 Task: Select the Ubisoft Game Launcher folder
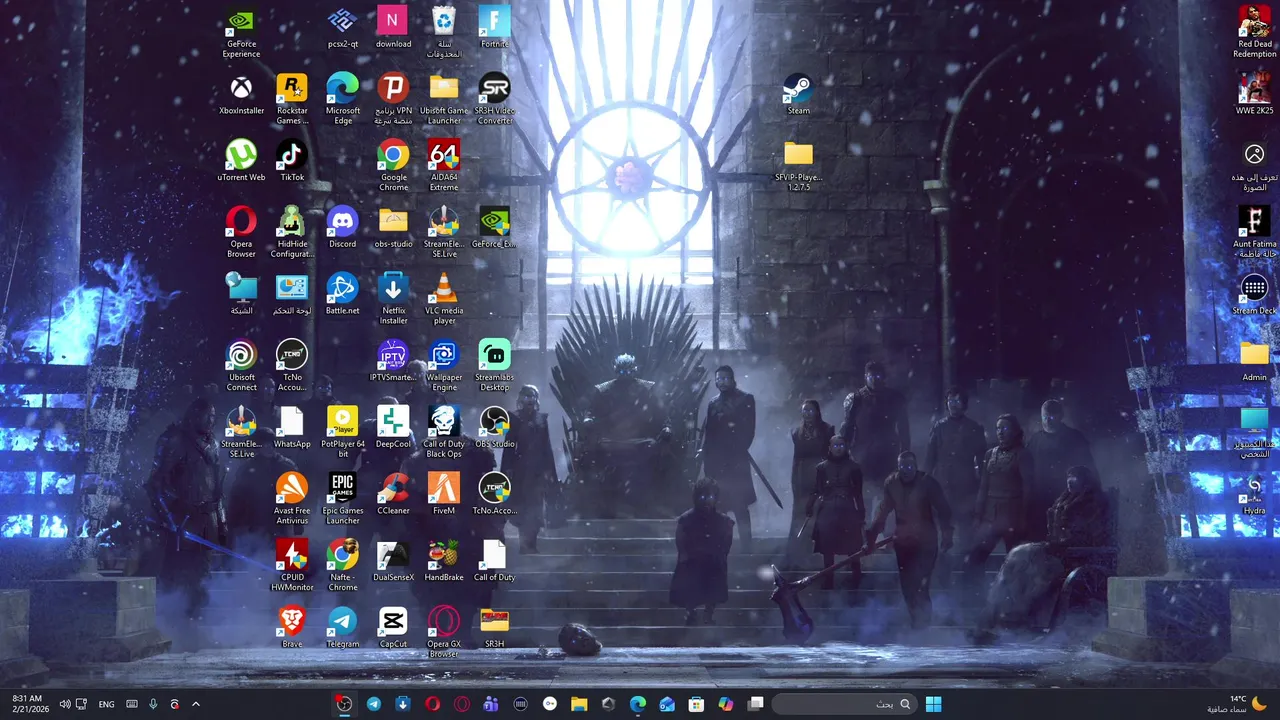(444, 99)
